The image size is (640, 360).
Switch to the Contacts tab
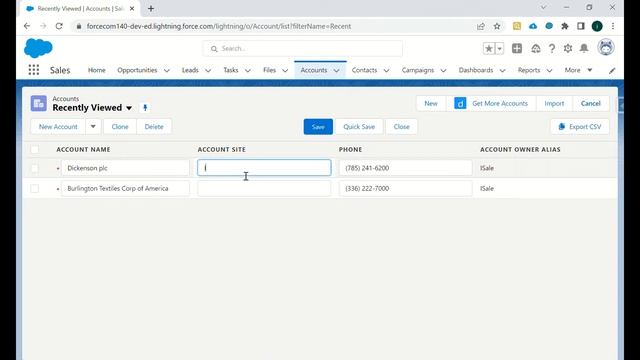[364, 70]
